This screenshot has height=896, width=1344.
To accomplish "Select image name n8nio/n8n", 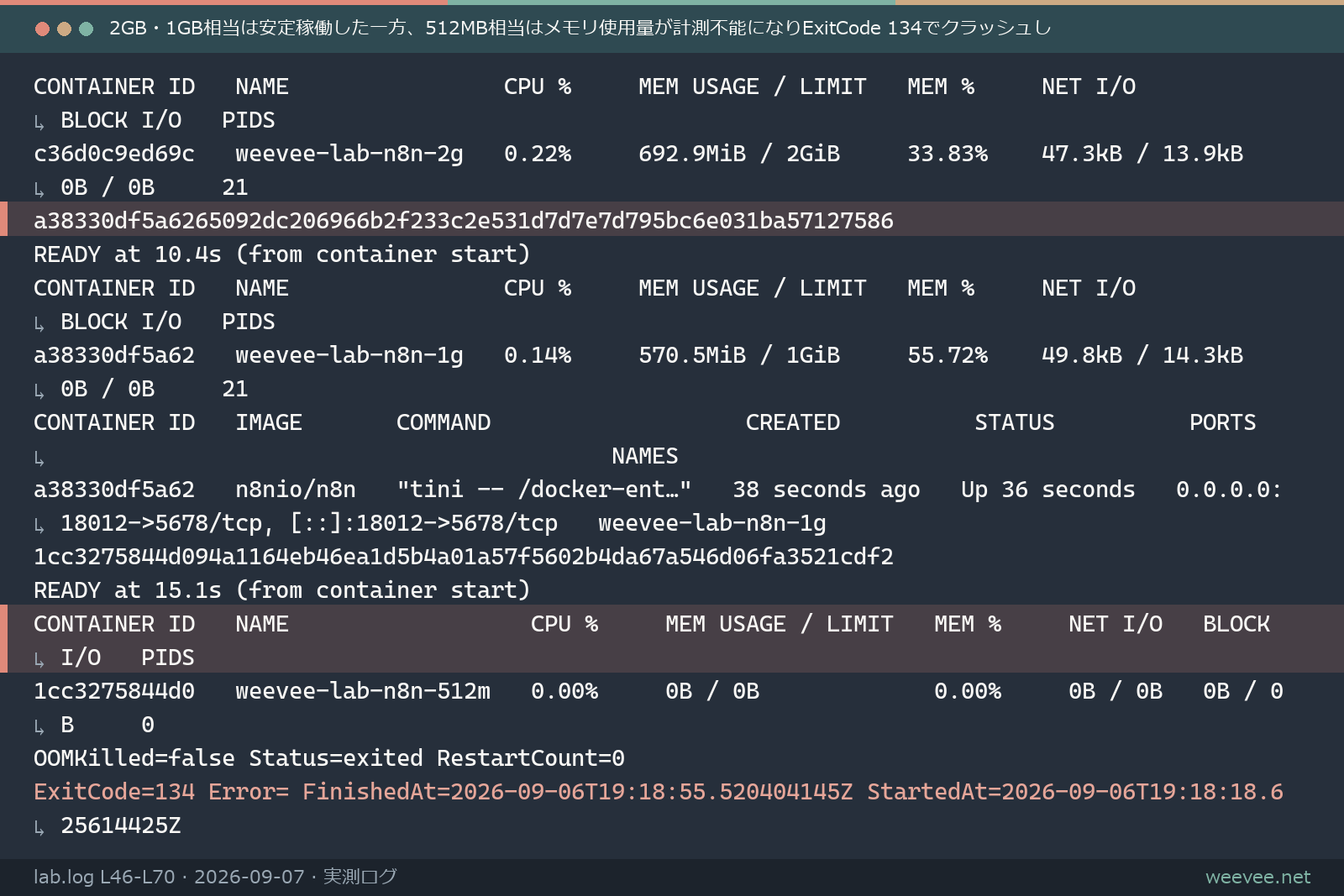I will pyautogui.click(x=296, y=490).
